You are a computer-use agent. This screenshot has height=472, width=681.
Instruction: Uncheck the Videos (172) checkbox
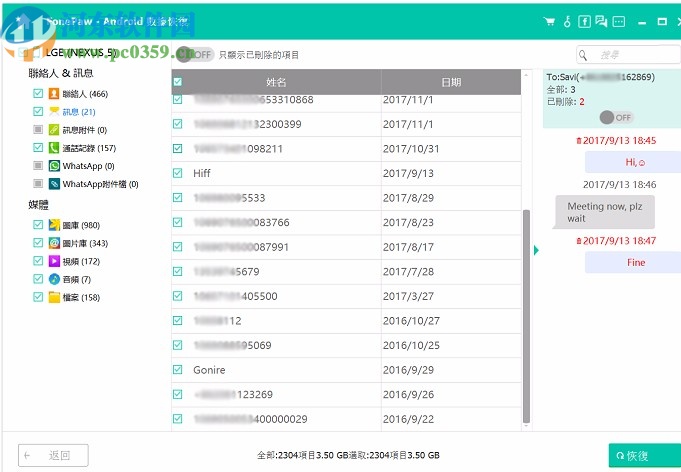pyautogui.click(x=38, y=261)
